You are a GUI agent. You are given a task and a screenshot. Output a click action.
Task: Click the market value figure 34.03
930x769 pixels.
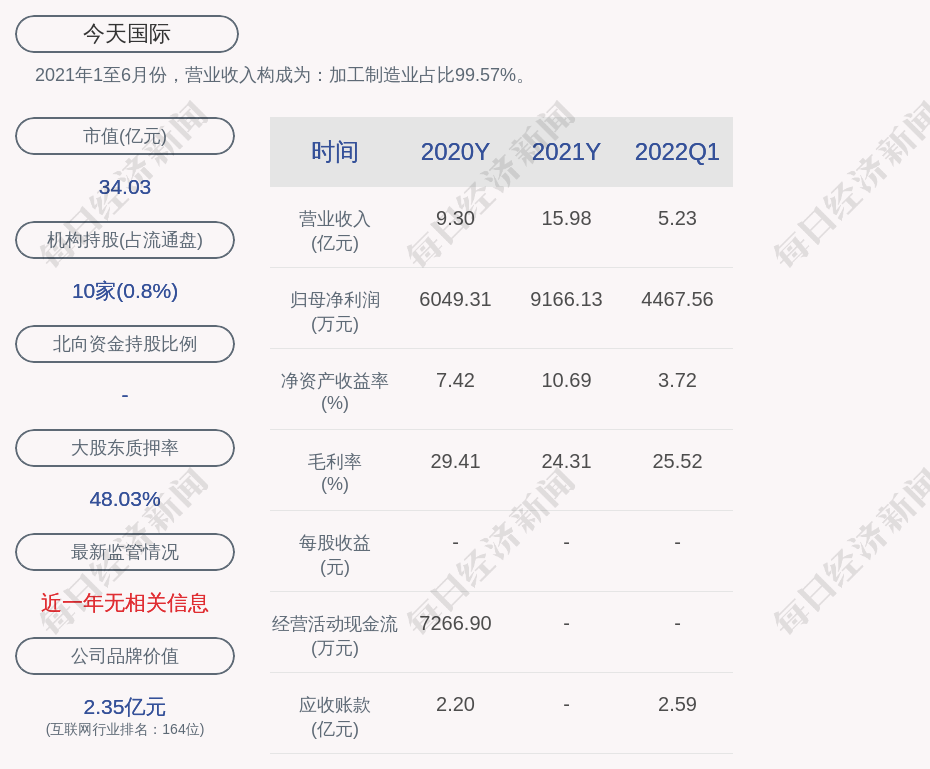pyautogui.click(x=125, y=187)
